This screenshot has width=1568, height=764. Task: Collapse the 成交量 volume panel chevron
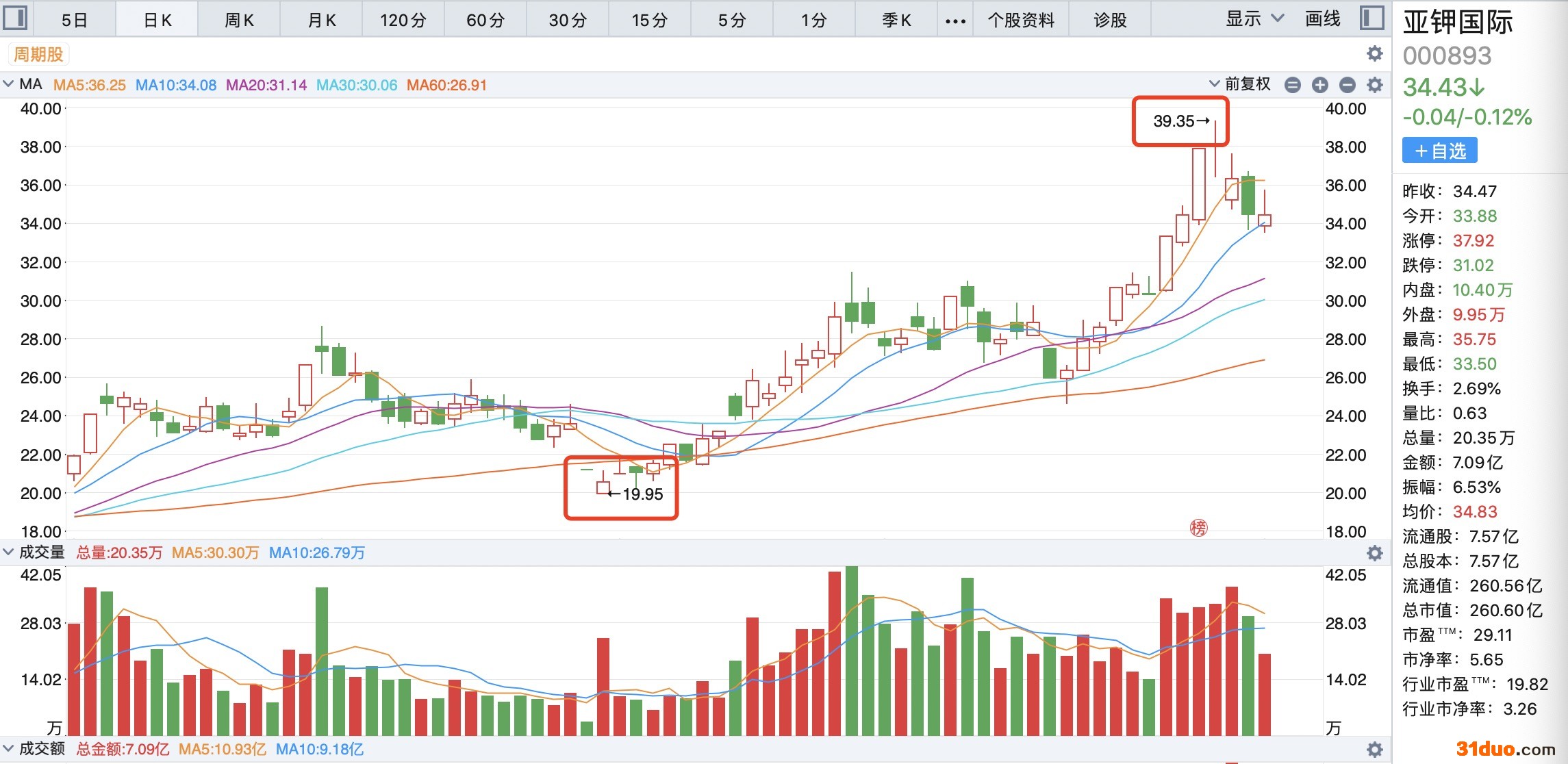coord(8,552)
